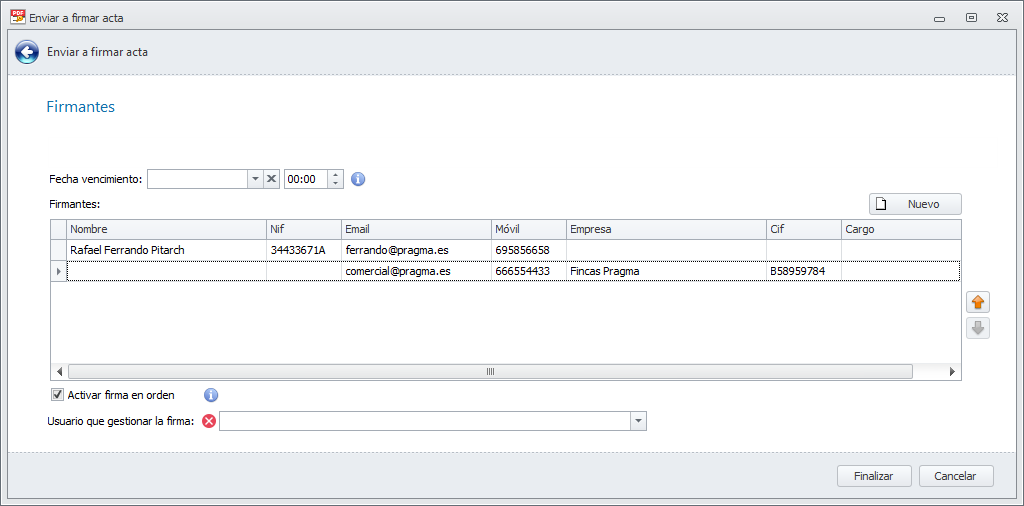Select the ferrando@pragma.es email cell
Screen dimensions: 1024x506
416,250
